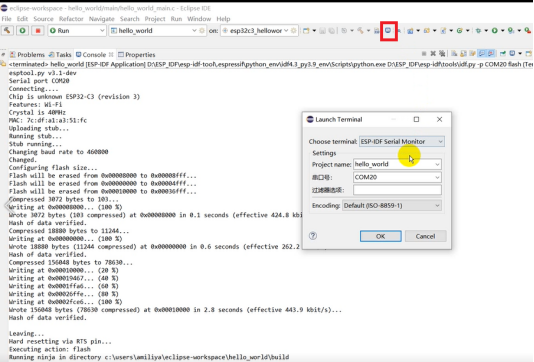
Task: Click Remove All Terminated Launches double-X icon
Action: pos(442,53)
